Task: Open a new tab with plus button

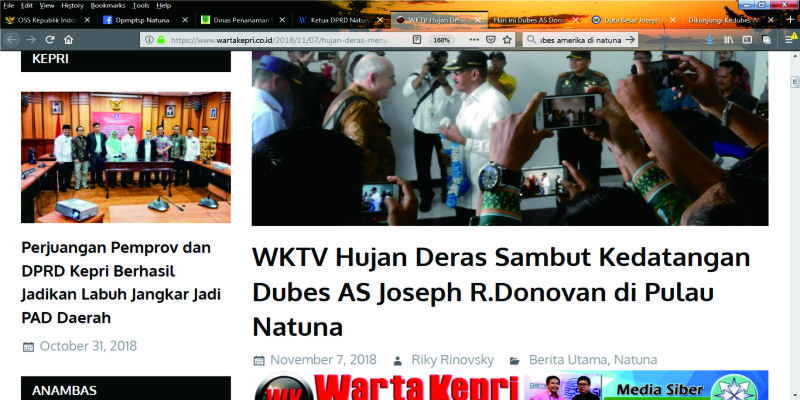Action: tap(791, 20)
